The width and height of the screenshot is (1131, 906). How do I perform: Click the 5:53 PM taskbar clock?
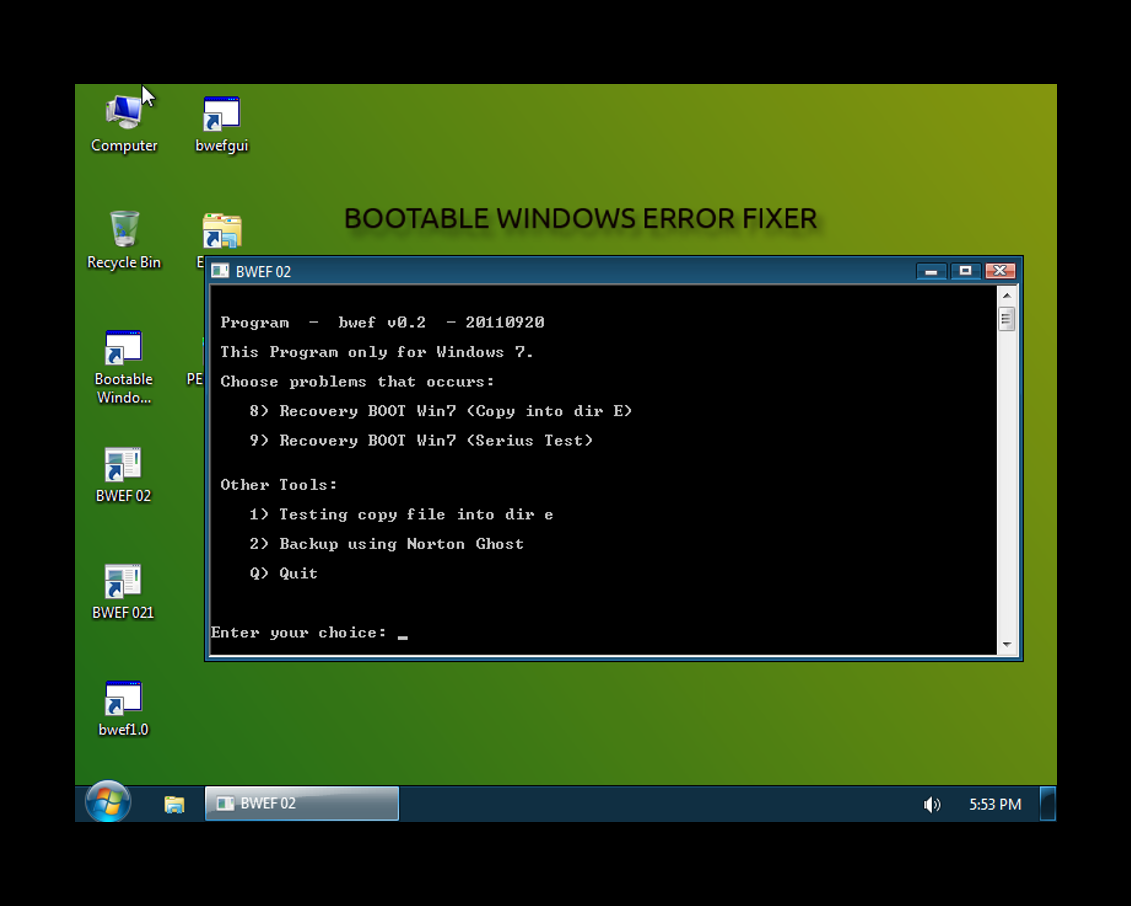[995, 804]
